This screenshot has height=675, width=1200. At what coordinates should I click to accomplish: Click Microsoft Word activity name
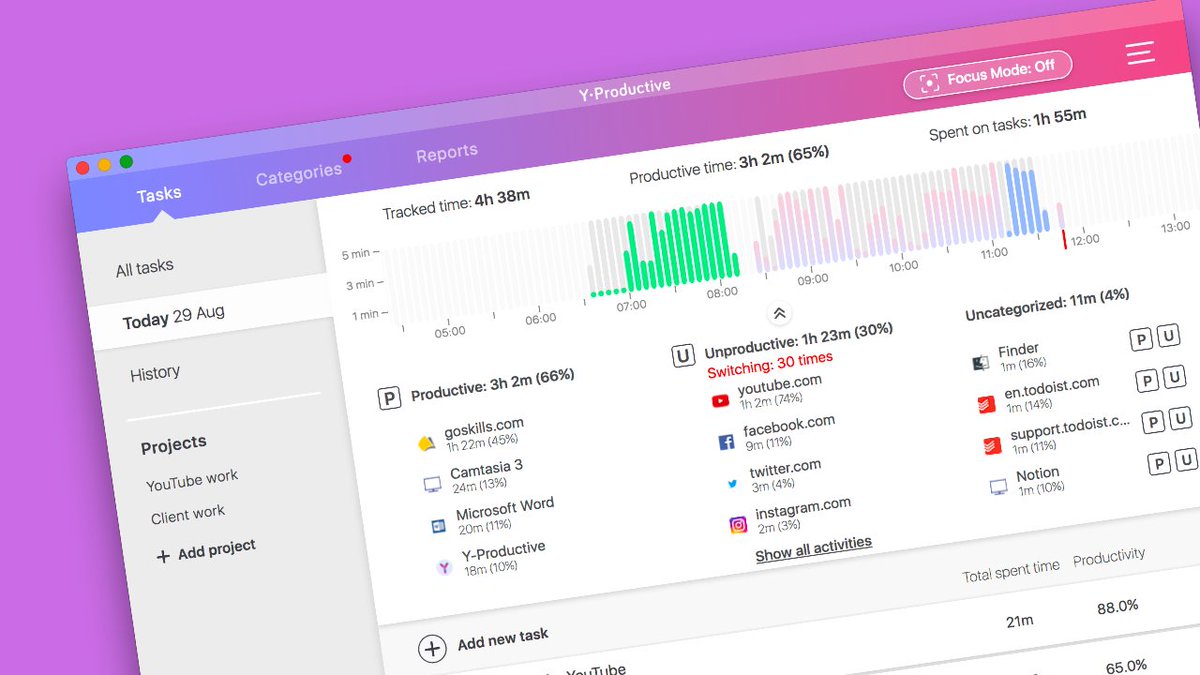tap(505, 509)
